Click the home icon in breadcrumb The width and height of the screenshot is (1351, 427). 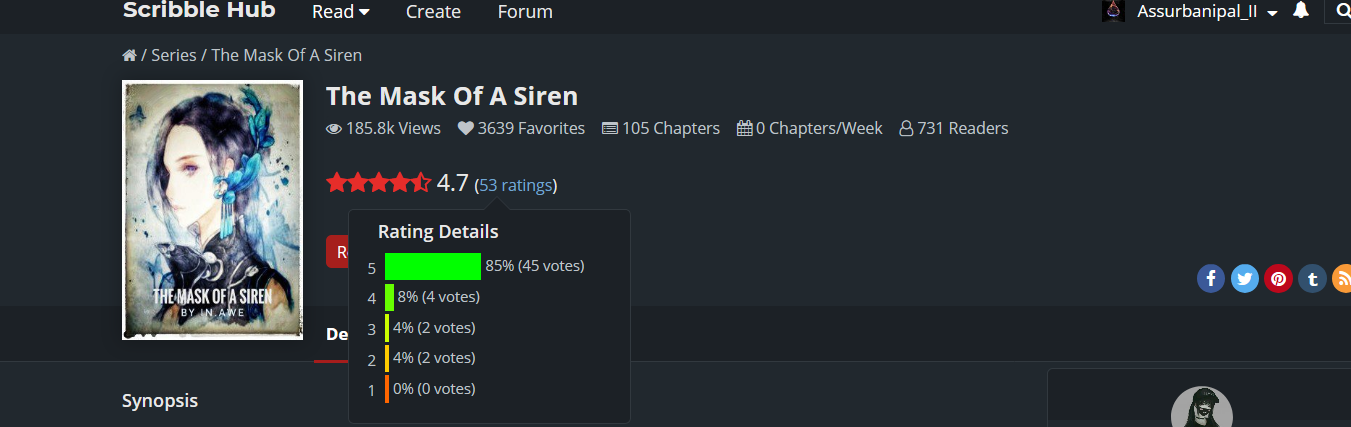[129, 56]
